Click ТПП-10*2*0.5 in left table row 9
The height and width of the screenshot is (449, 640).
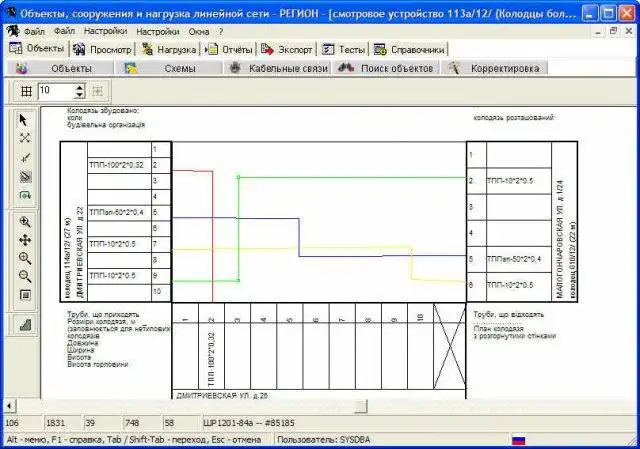112,276
